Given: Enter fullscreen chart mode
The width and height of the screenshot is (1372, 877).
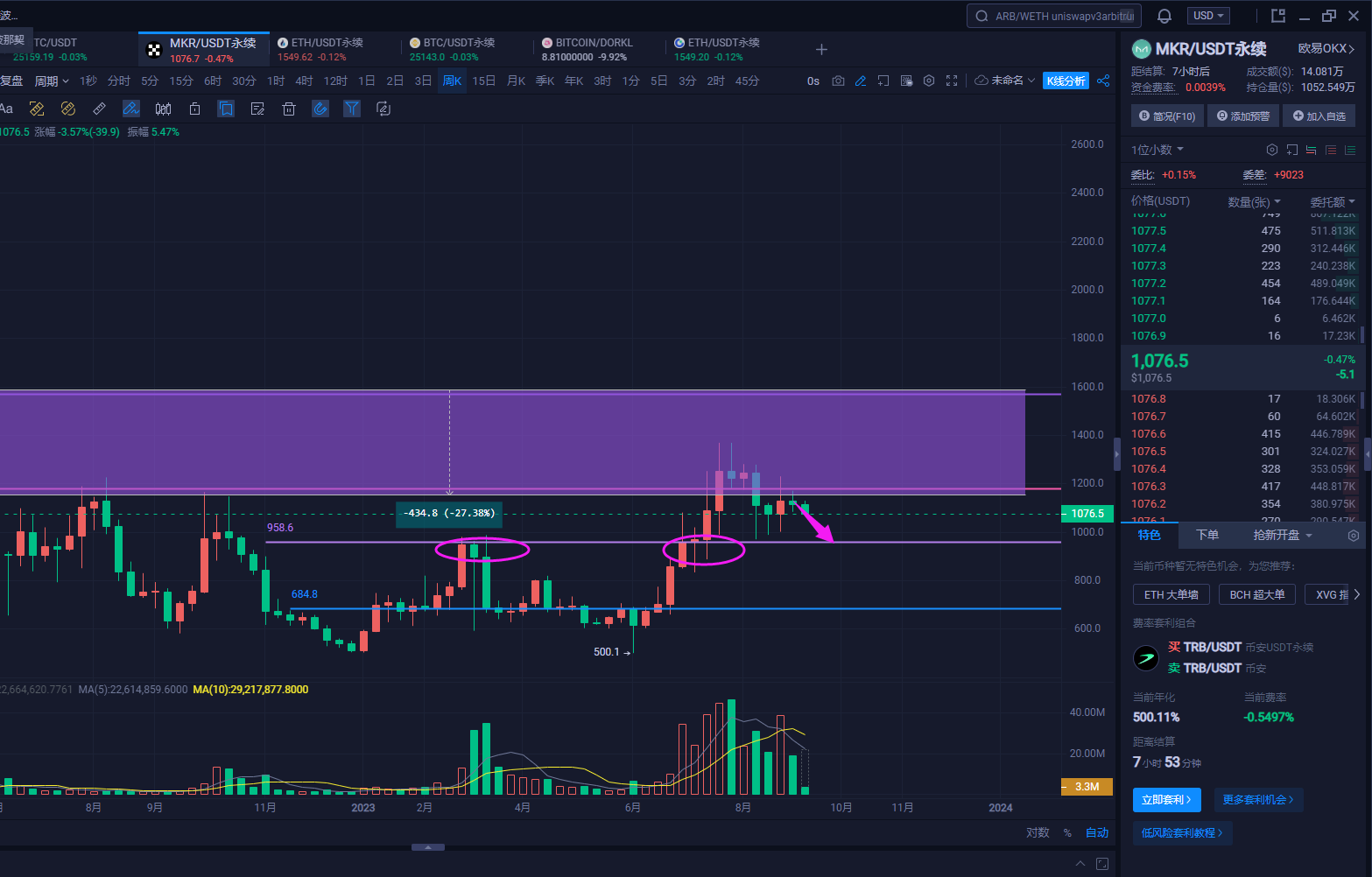Looking at the screenshot, I should coord(952,81).
